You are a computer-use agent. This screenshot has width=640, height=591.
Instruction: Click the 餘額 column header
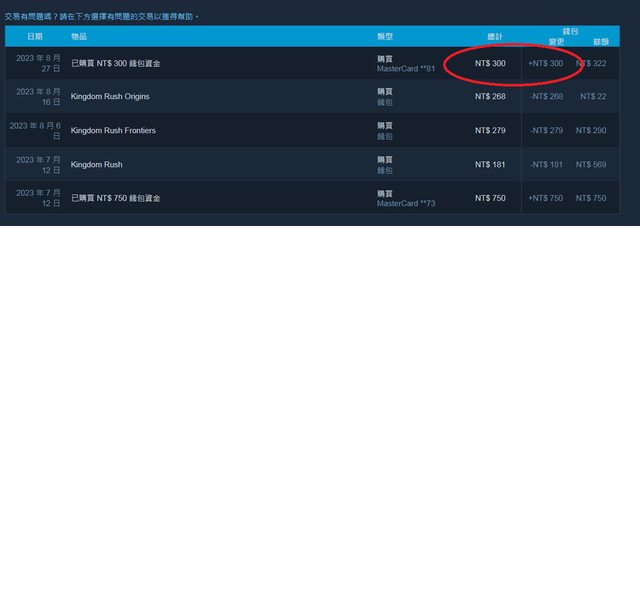(x=601, y=41)
